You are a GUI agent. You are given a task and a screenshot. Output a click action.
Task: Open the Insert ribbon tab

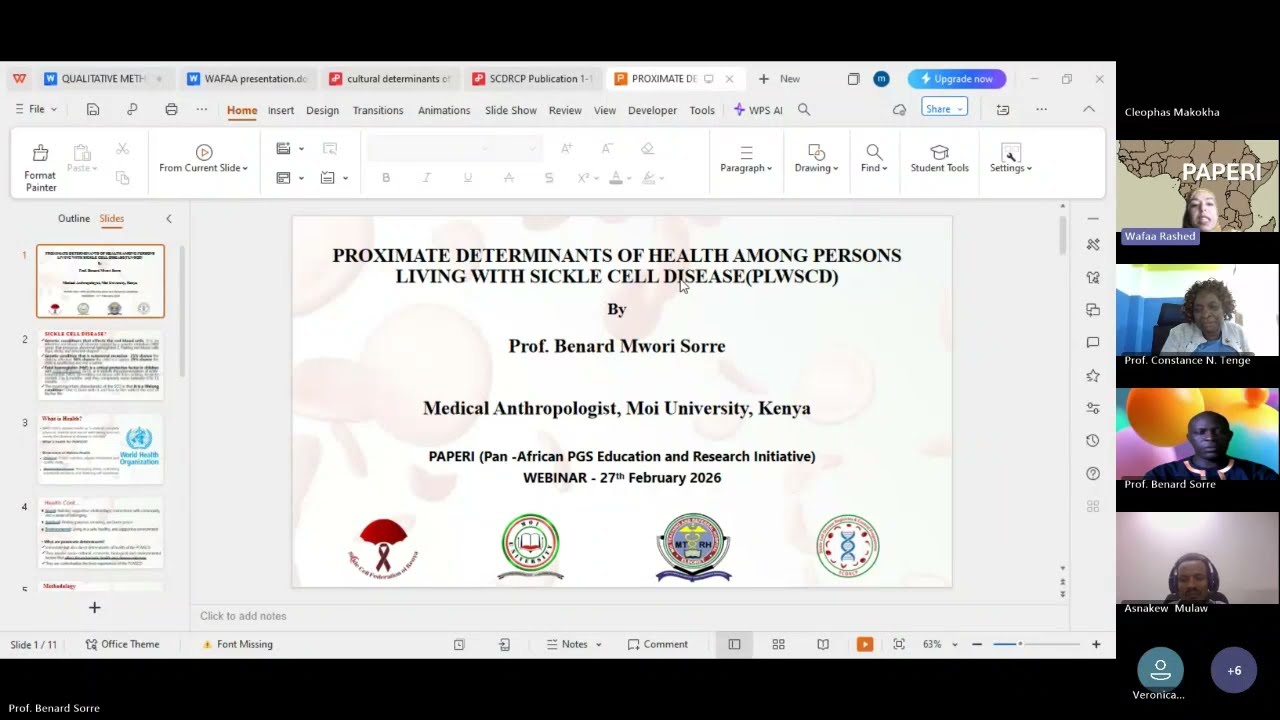(281, 110)
